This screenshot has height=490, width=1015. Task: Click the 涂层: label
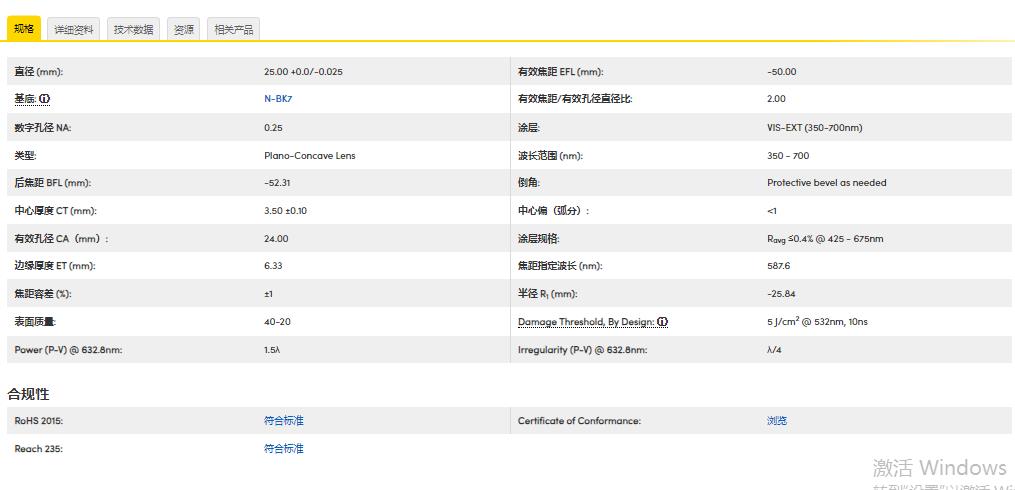pyautogui.click(x=529, y=128)
